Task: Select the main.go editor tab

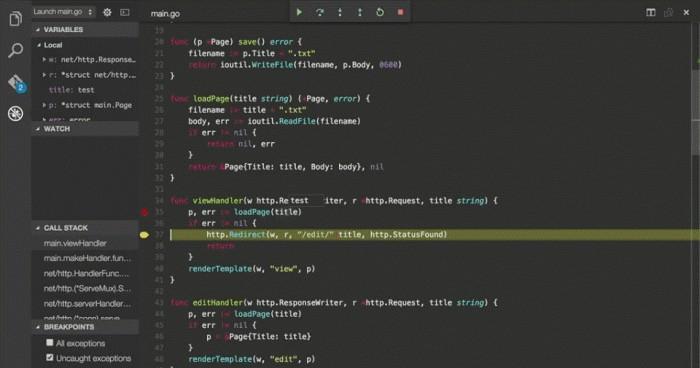Action: 165,14
